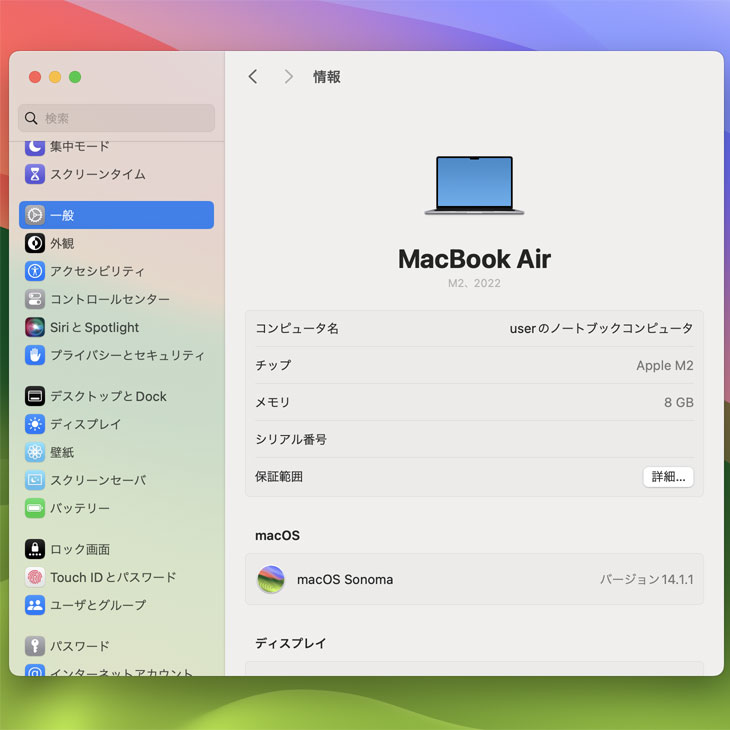
Task: Click the search magnifier icon
Action: pyautogui.click(x=31, y=118)
